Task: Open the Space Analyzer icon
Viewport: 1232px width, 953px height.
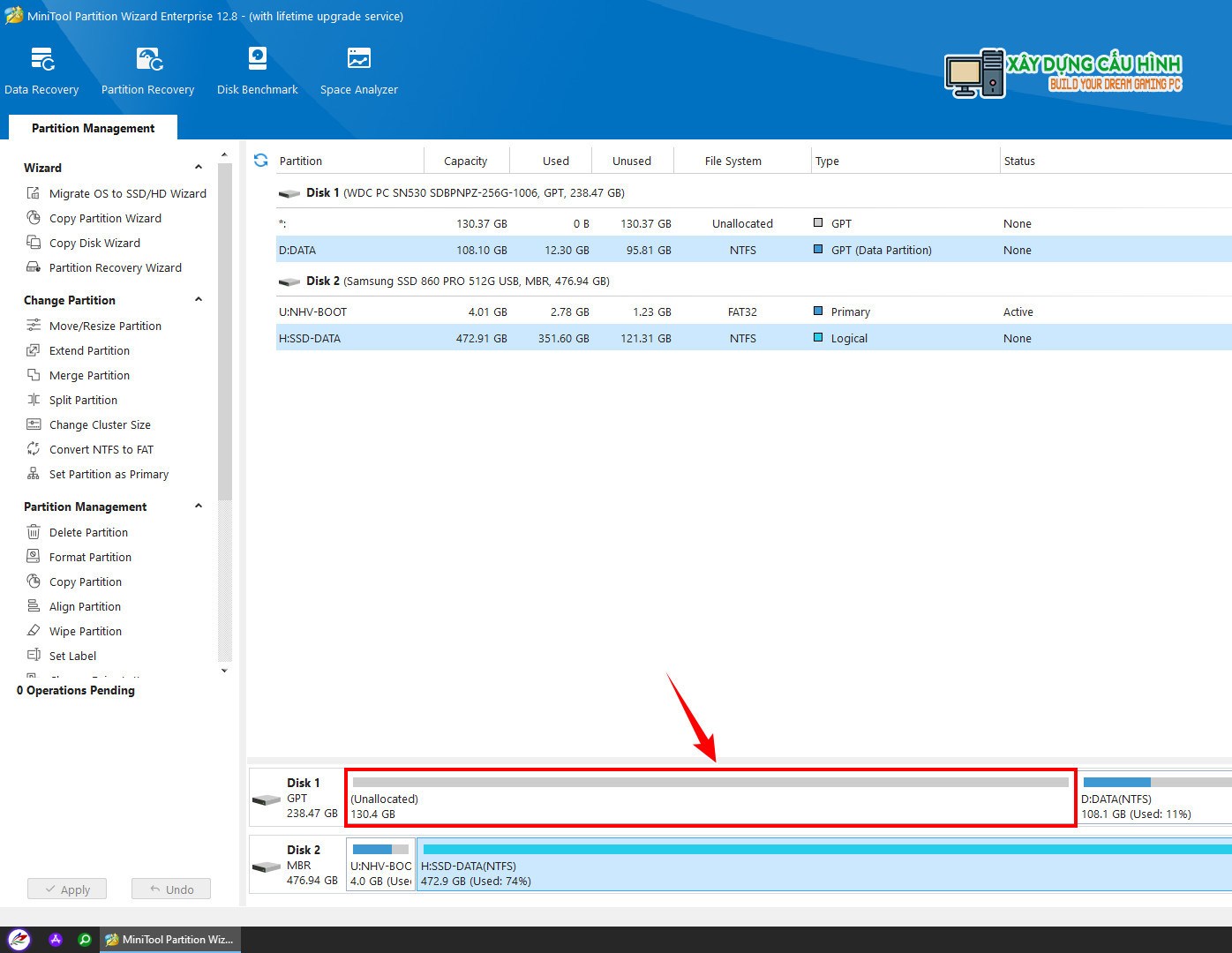Action: point(359,58)
